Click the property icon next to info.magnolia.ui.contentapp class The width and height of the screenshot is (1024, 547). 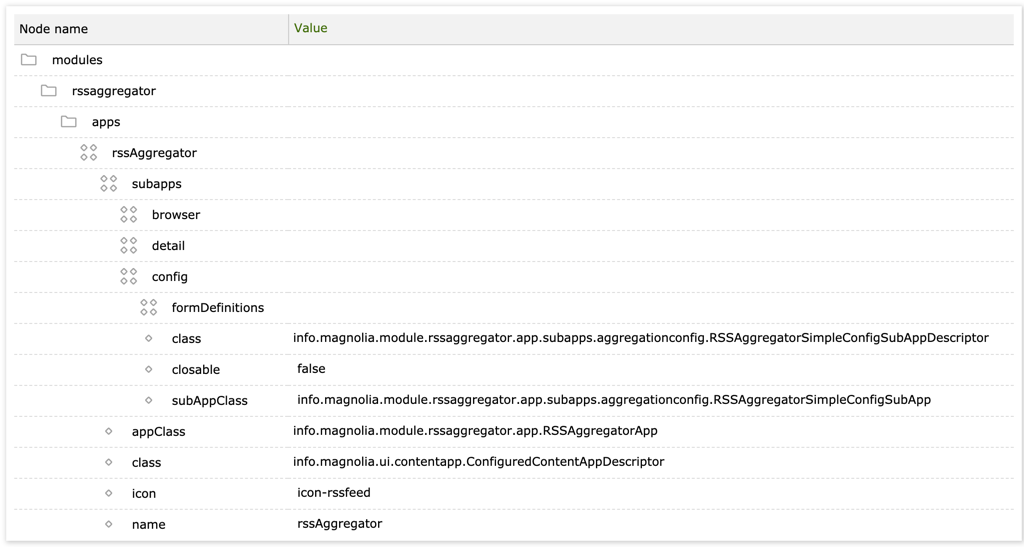click(x=109, y=462)
